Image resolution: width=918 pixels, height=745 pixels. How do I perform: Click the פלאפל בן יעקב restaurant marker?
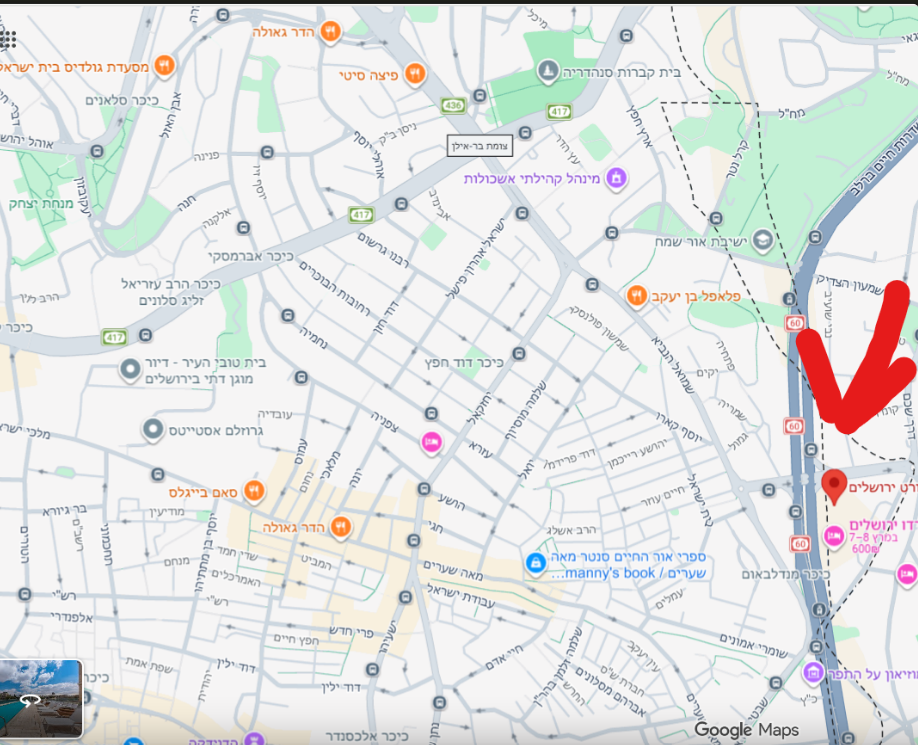(x=636, y=296)
